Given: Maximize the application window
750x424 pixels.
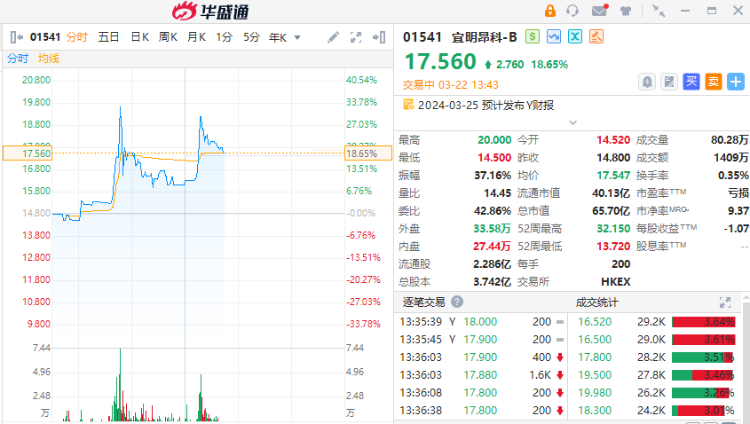Looking at the screenshot, I should [712, 11].
